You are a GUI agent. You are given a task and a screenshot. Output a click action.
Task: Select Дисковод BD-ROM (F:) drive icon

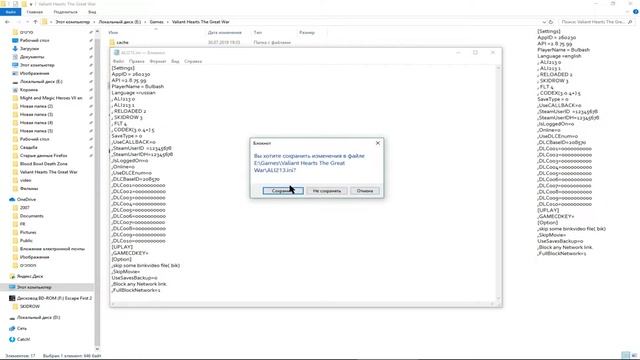[12, 298]
